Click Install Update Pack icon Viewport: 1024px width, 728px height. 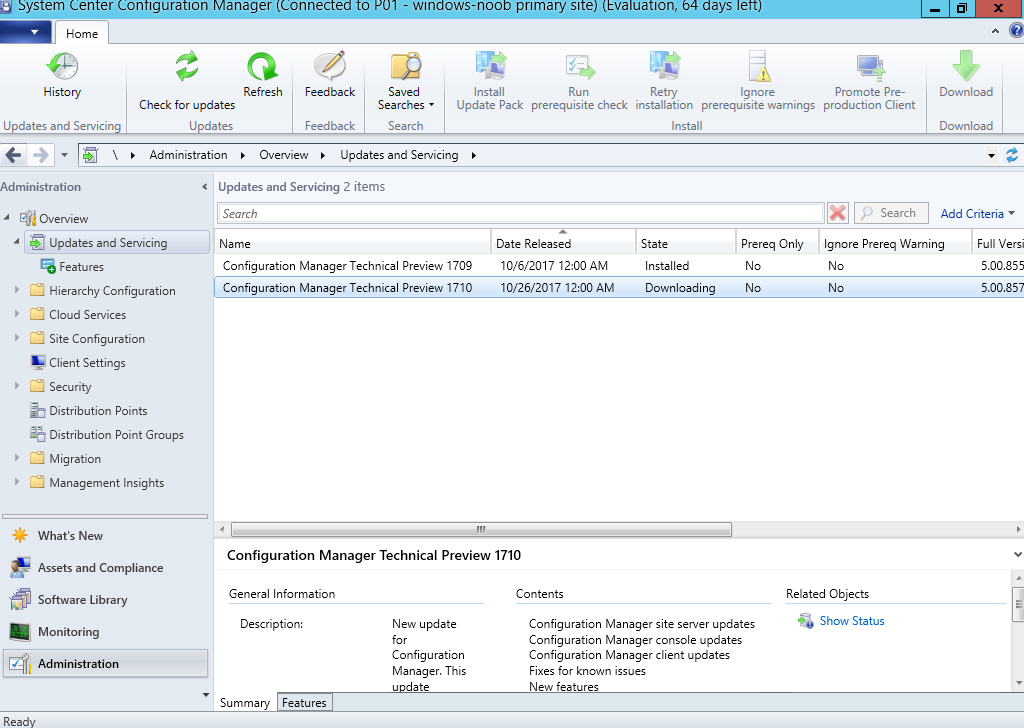(x=490, y=65)
